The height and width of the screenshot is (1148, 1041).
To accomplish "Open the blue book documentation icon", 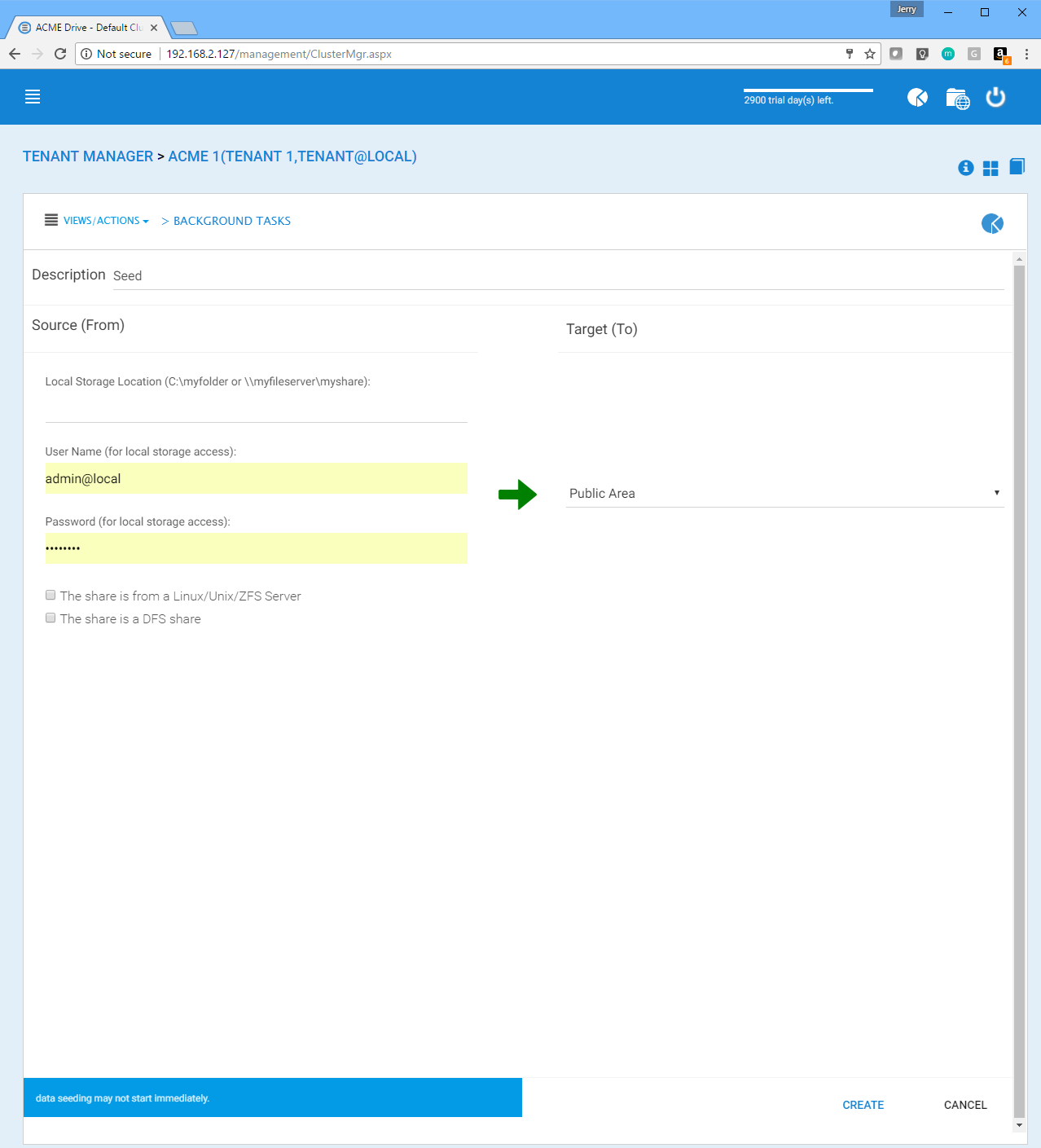I will click(x=1017, y=167).
